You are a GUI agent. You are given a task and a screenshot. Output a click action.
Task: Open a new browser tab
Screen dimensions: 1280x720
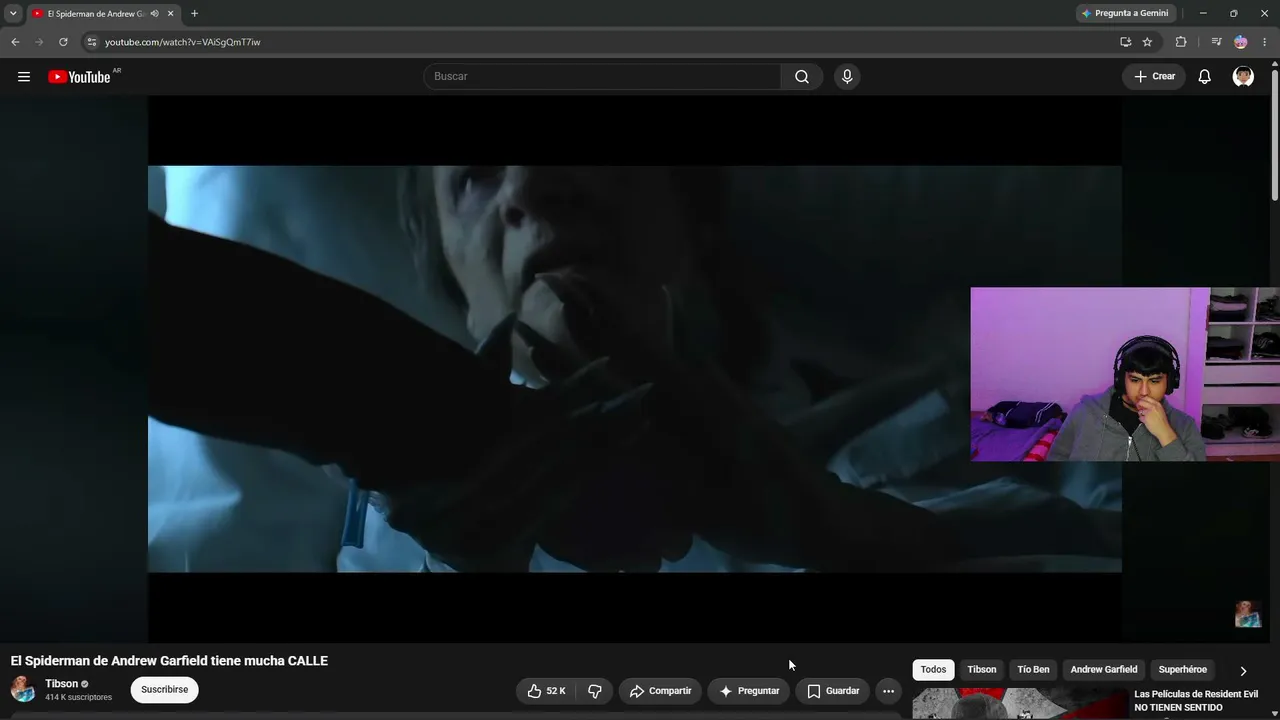pos(194,14)
